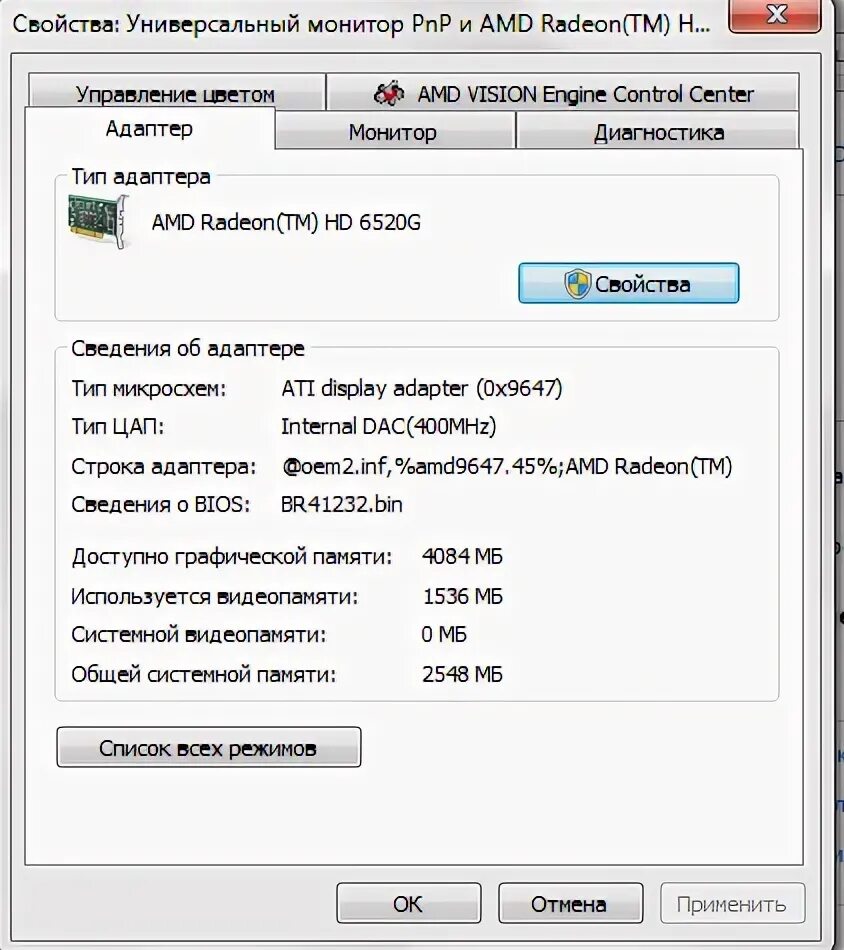Viewport: 844px width, 950px height.
Task: Close the dialog with the red X
Action: (777, 15)
